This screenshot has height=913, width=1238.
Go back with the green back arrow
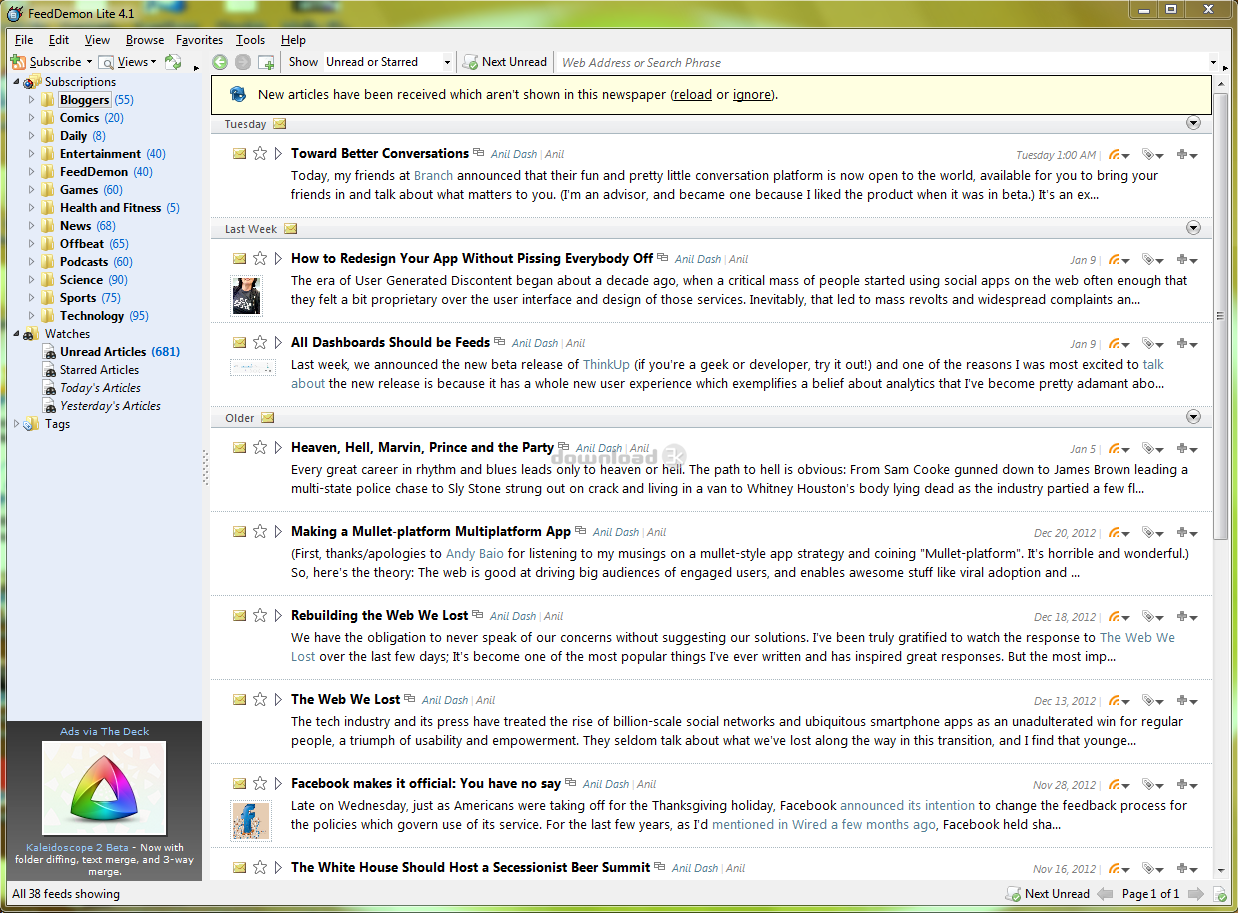[x=220, y=62]
